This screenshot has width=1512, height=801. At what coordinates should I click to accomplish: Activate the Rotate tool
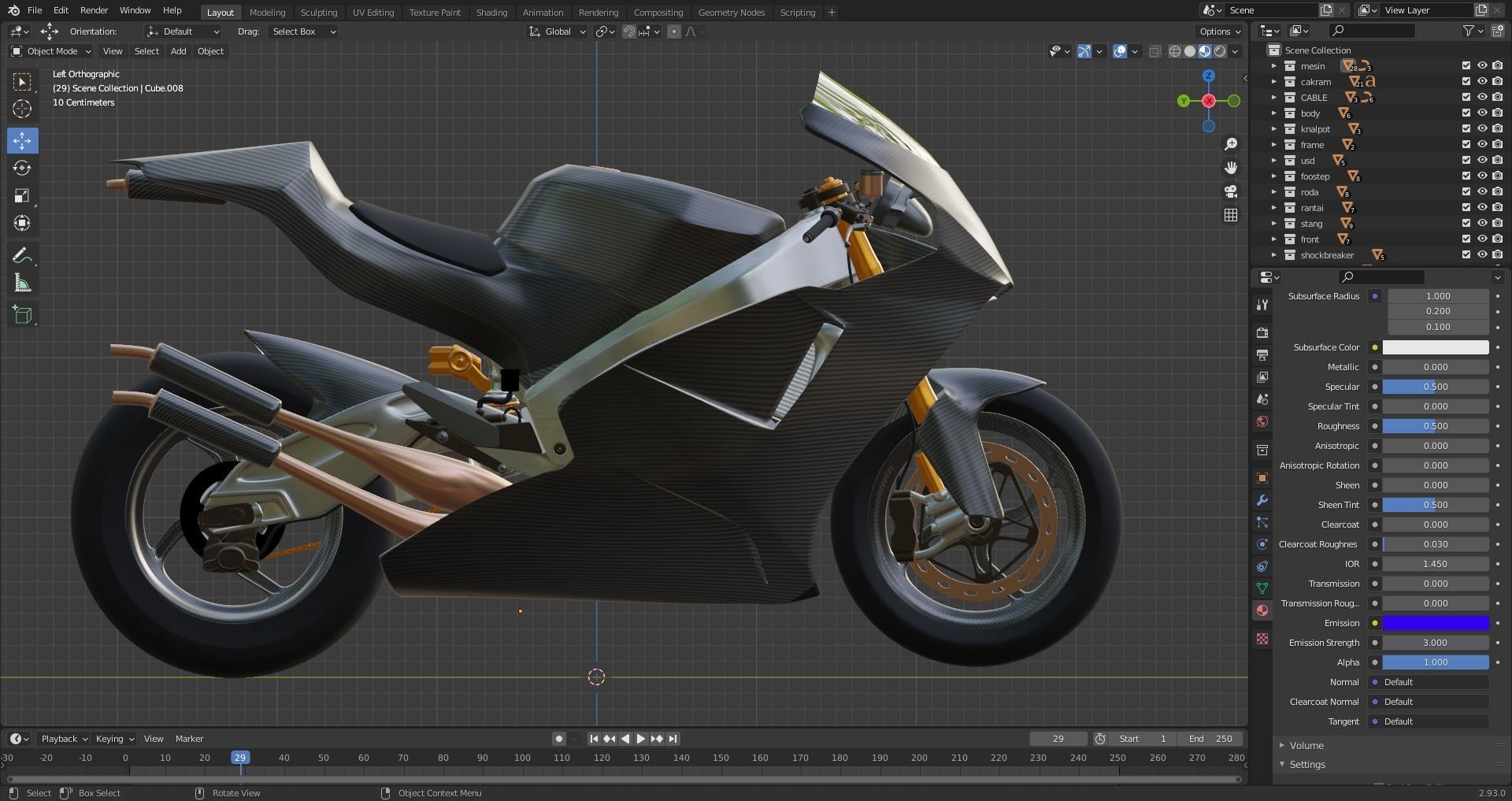pyautogui.click(x=22, y=169)
